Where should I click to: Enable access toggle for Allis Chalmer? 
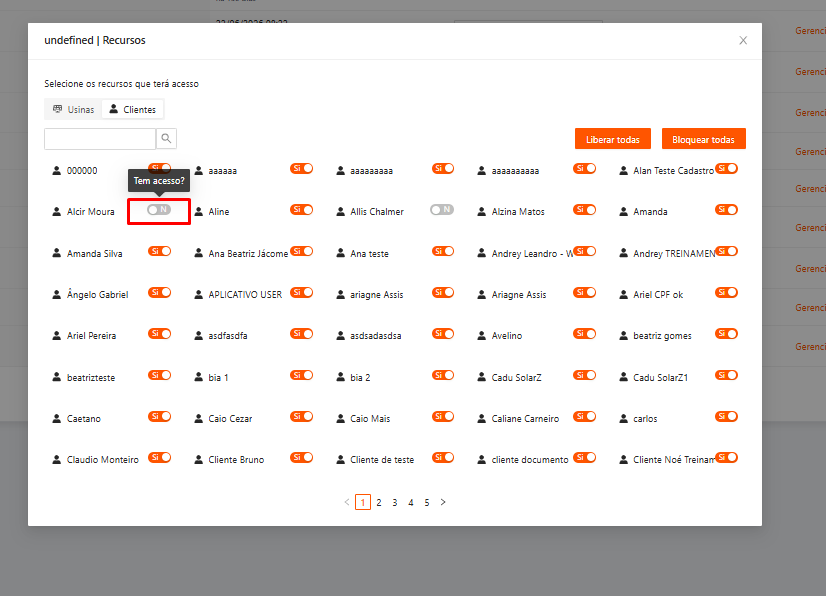pos(442,210)
